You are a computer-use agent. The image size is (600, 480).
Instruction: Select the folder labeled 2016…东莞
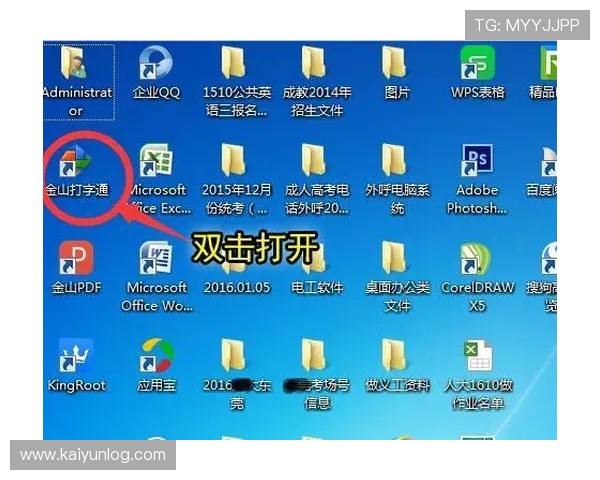233,355
